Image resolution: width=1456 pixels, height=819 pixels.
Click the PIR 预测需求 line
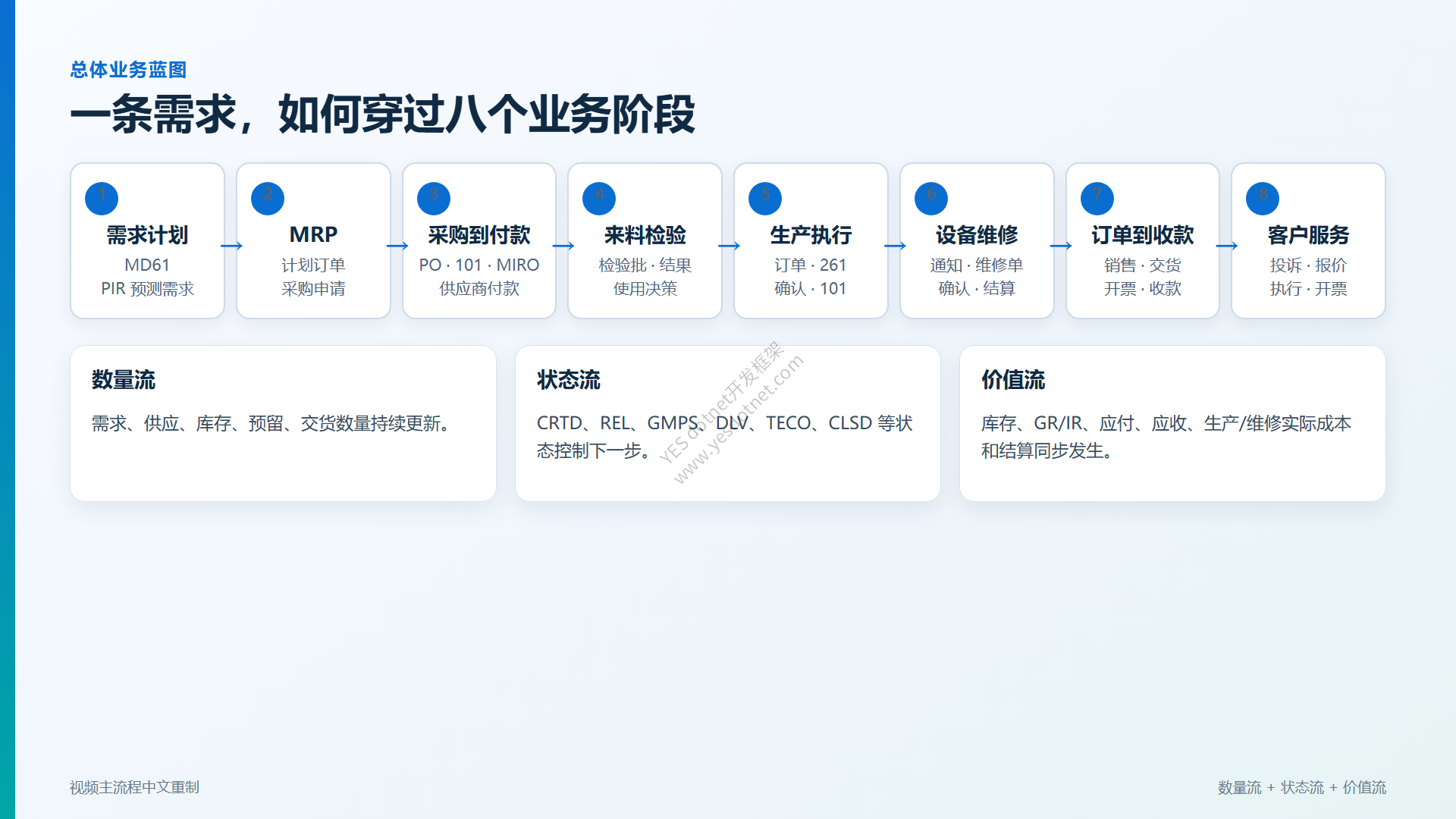point(147,289)
